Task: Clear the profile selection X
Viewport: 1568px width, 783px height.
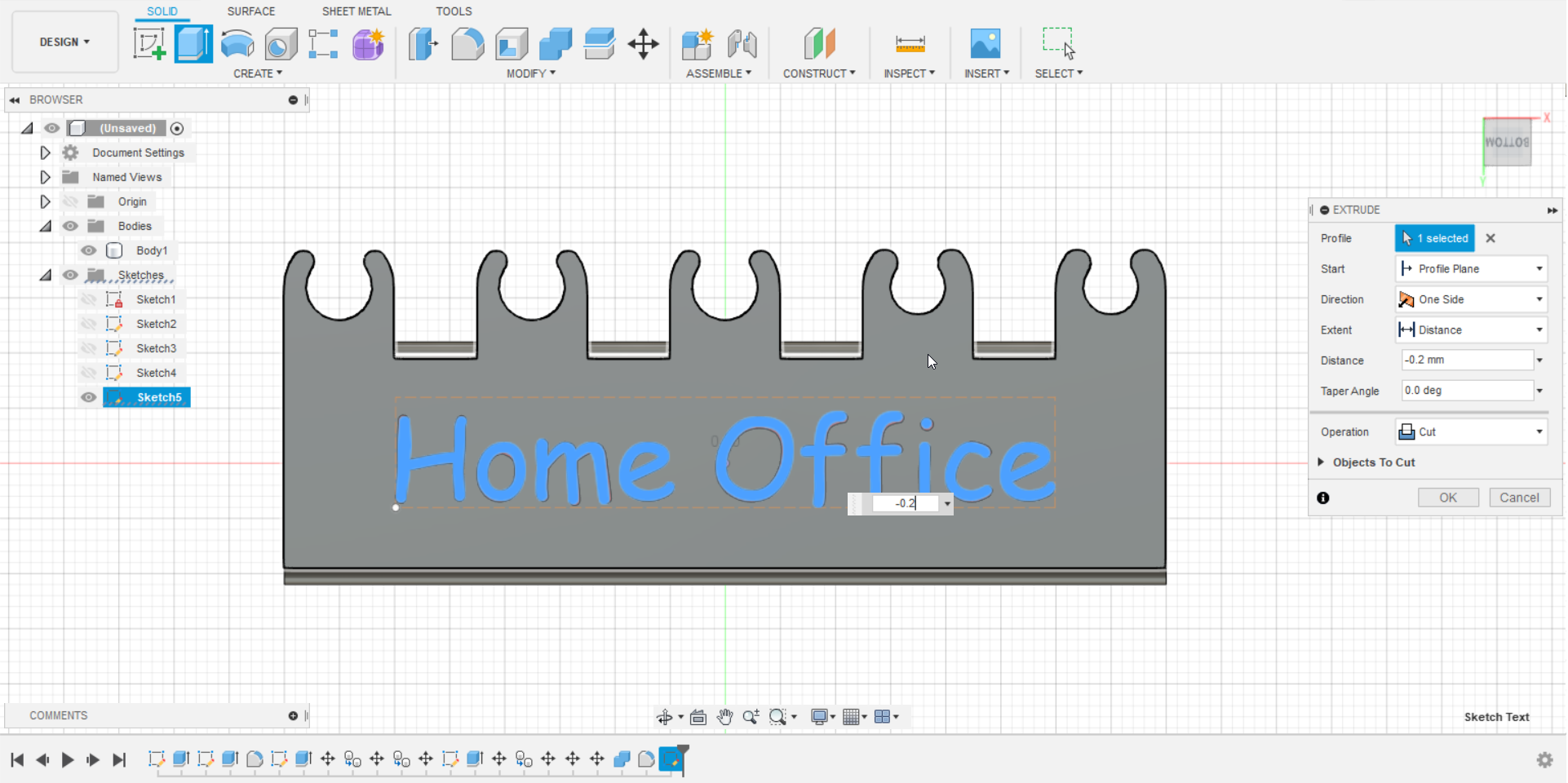Action: (1490, 238)
